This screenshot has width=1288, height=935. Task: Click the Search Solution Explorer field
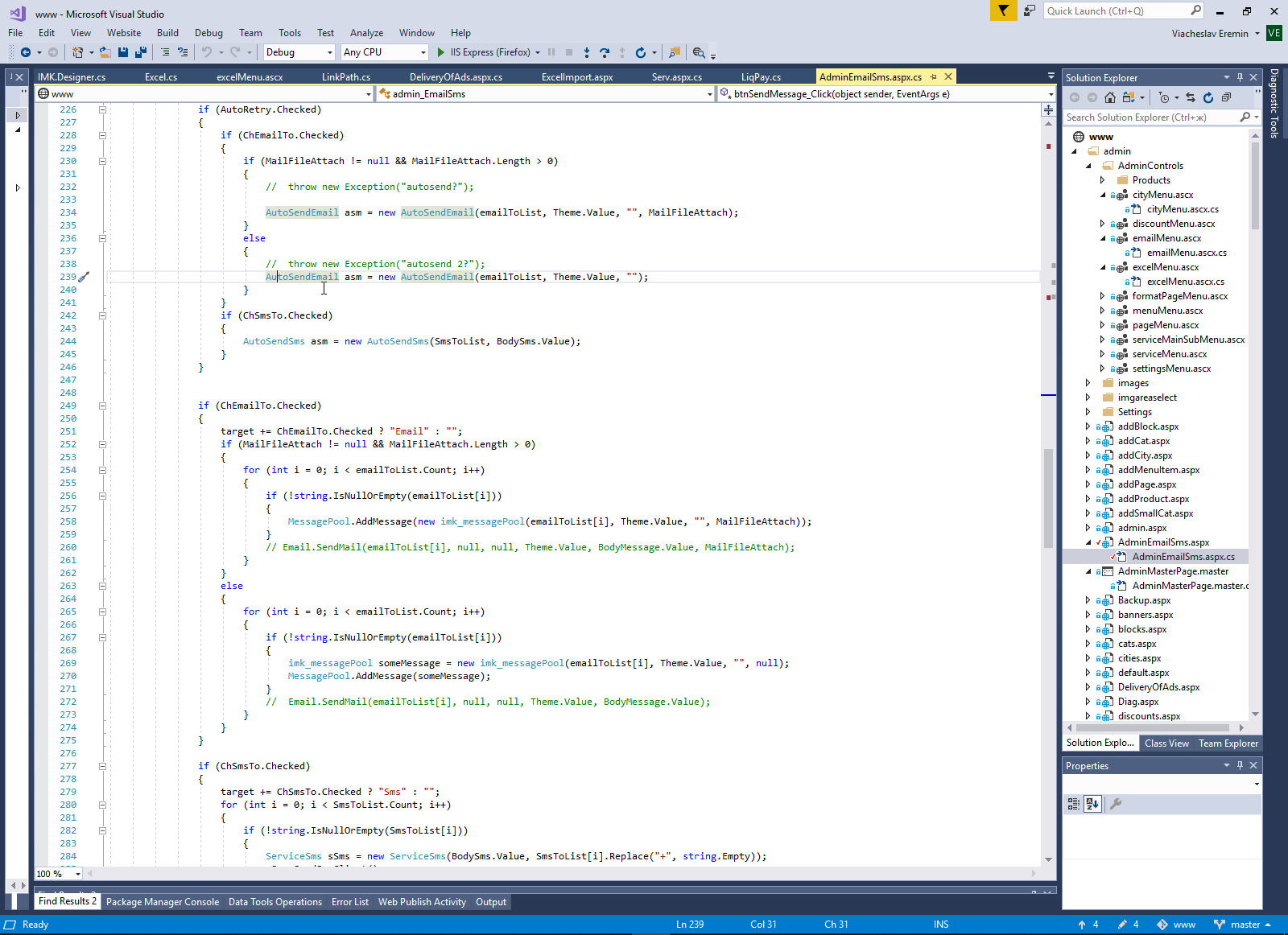click(x=1150, y=117)
